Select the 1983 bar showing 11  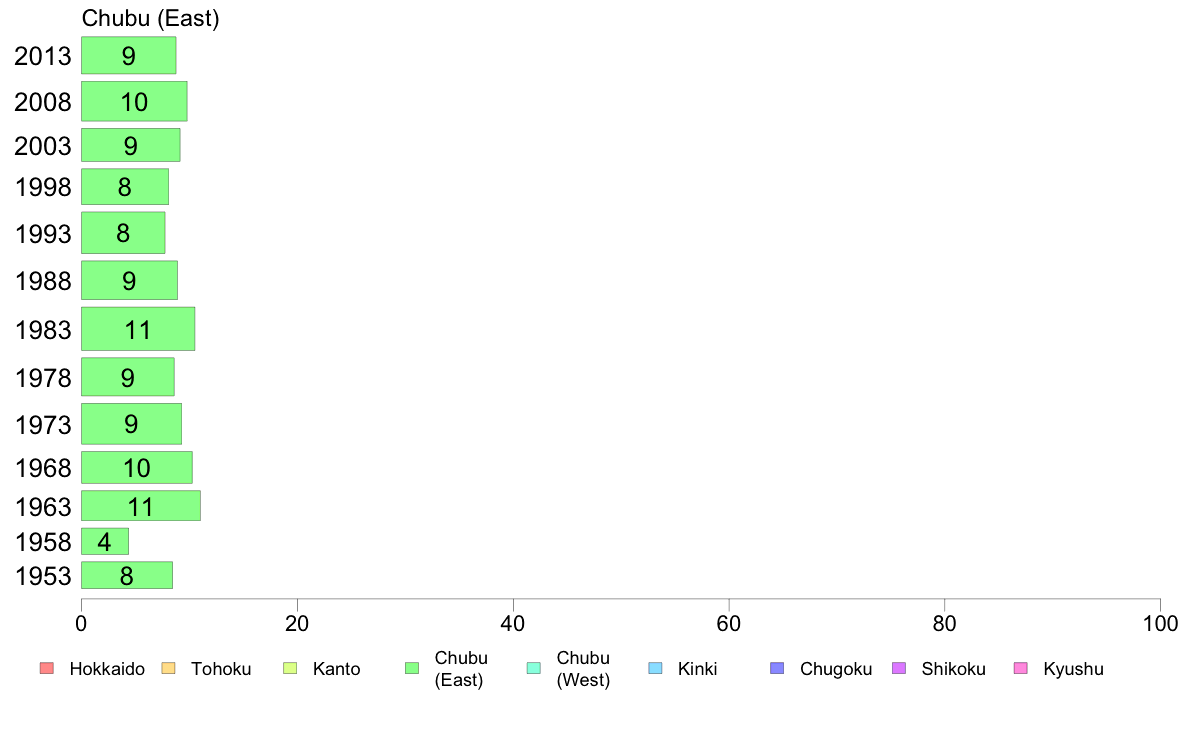point(138,329)
